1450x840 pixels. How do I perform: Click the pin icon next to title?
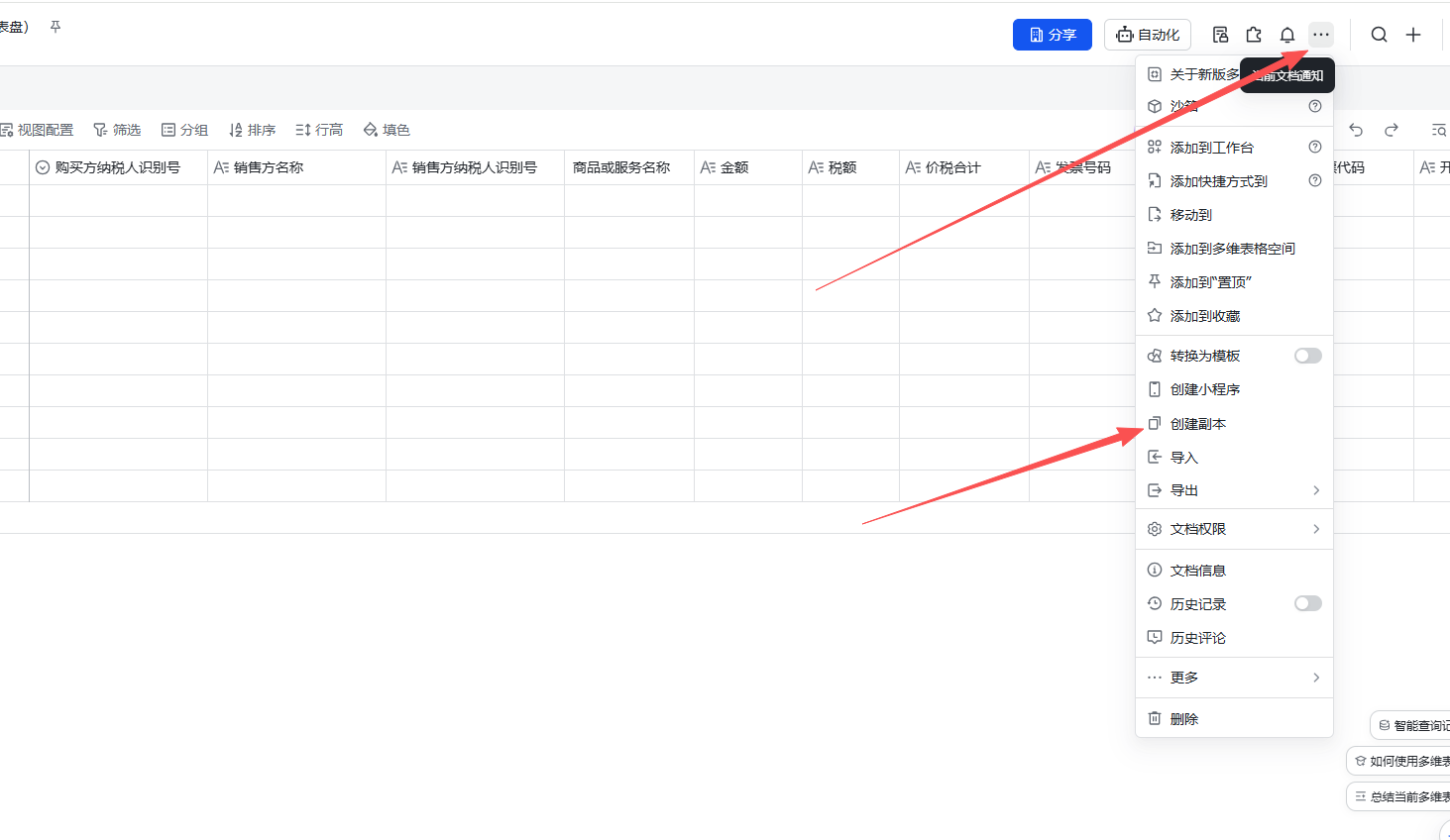[x=56, y=27]
